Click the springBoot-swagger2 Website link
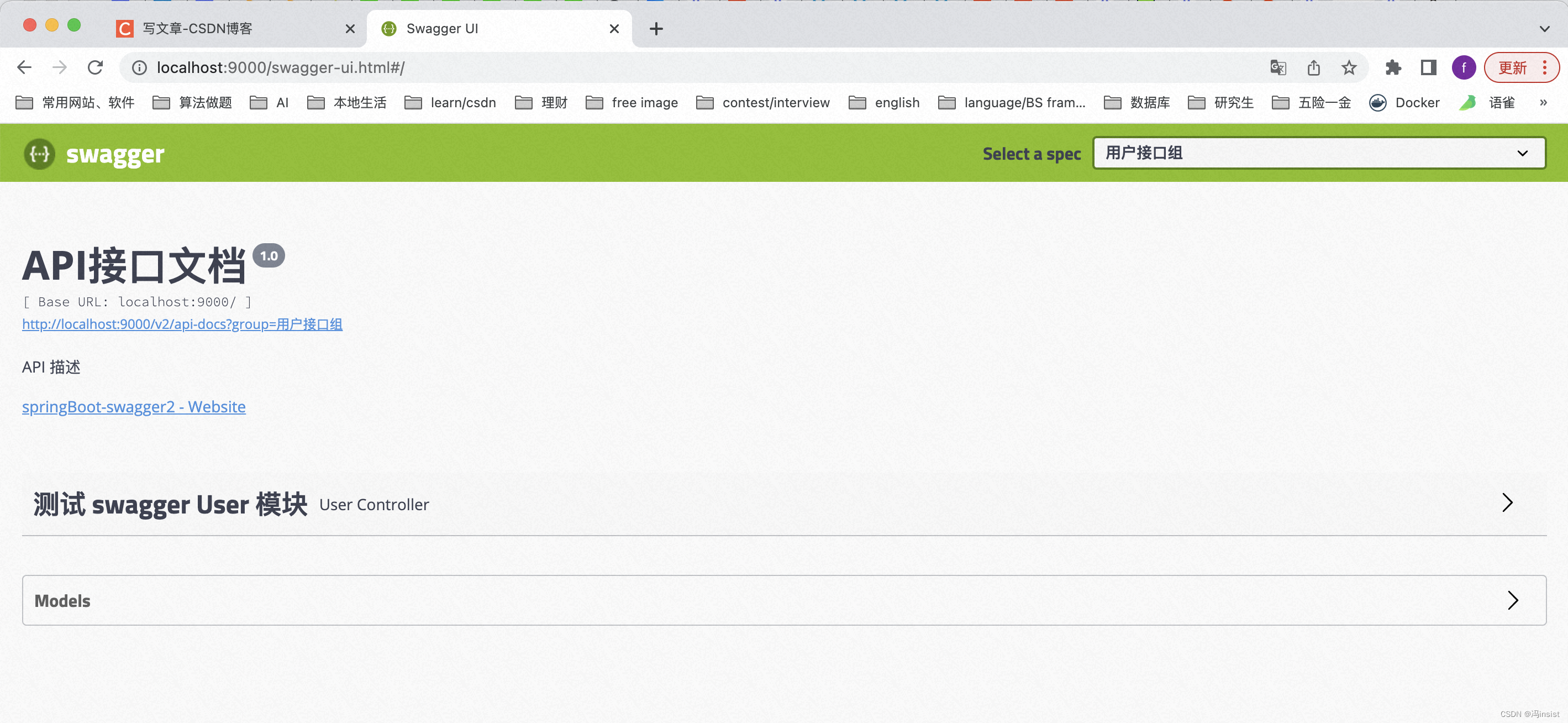Image resolution: width=1568 pixels, height=723 pixels. (133, 406)
